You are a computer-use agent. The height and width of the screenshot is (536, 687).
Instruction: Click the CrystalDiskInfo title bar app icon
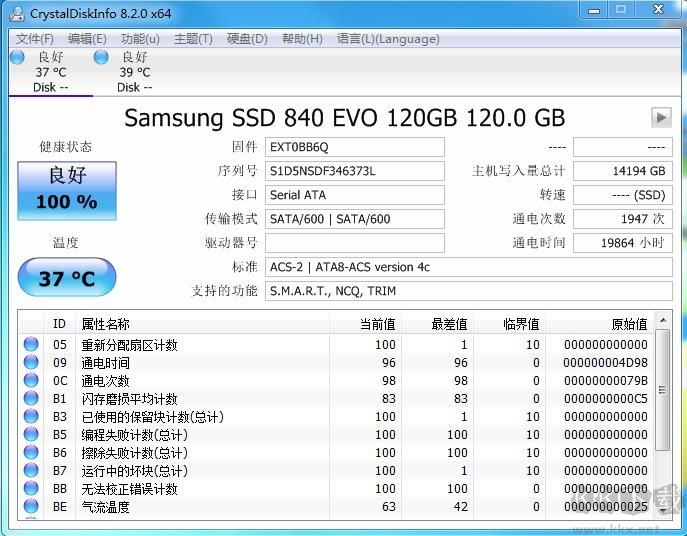[18, 14]
